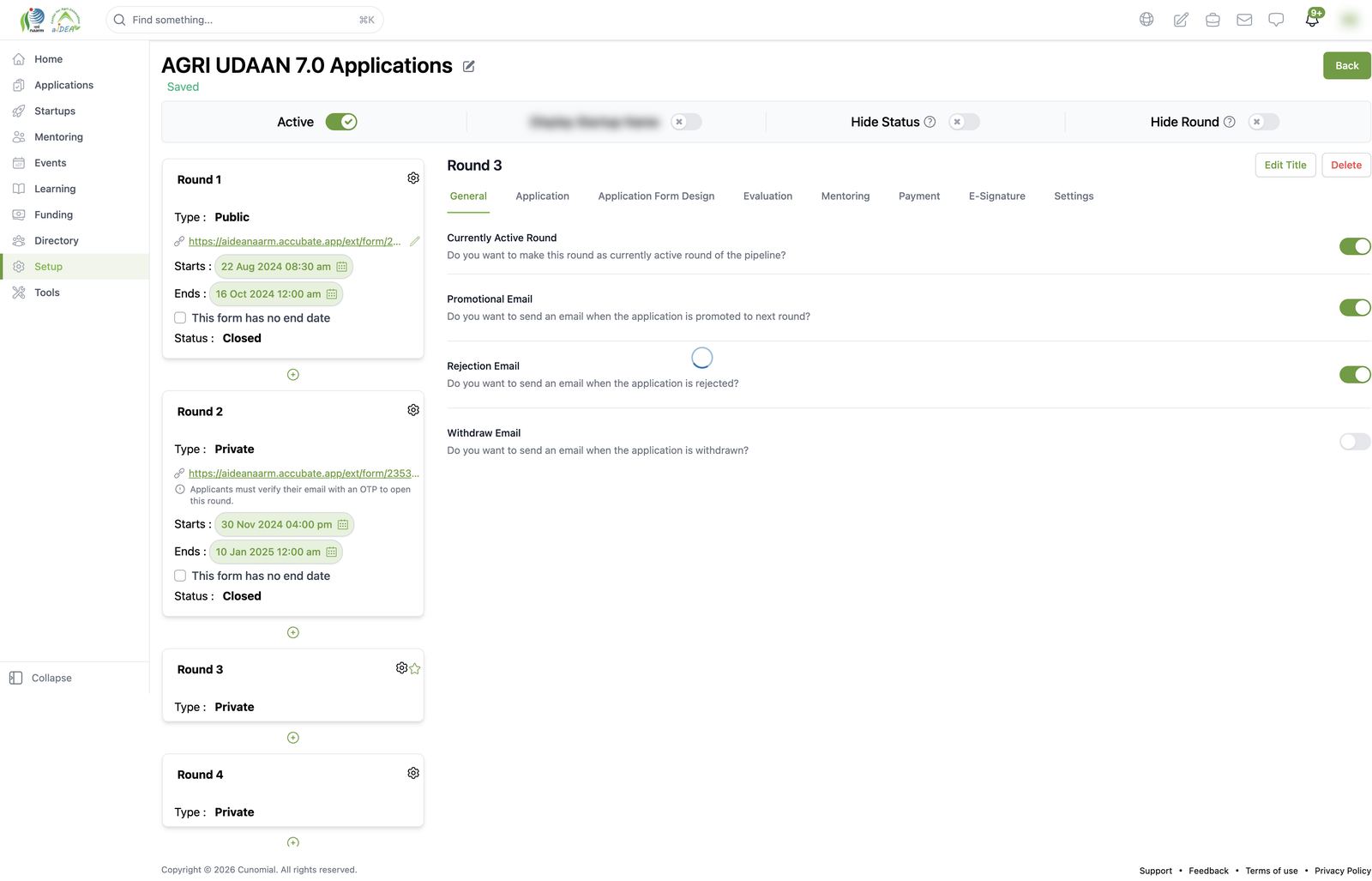Focus the 'Find something...' search field
This screenshot has width=1372, height=881.
(244, 20)
